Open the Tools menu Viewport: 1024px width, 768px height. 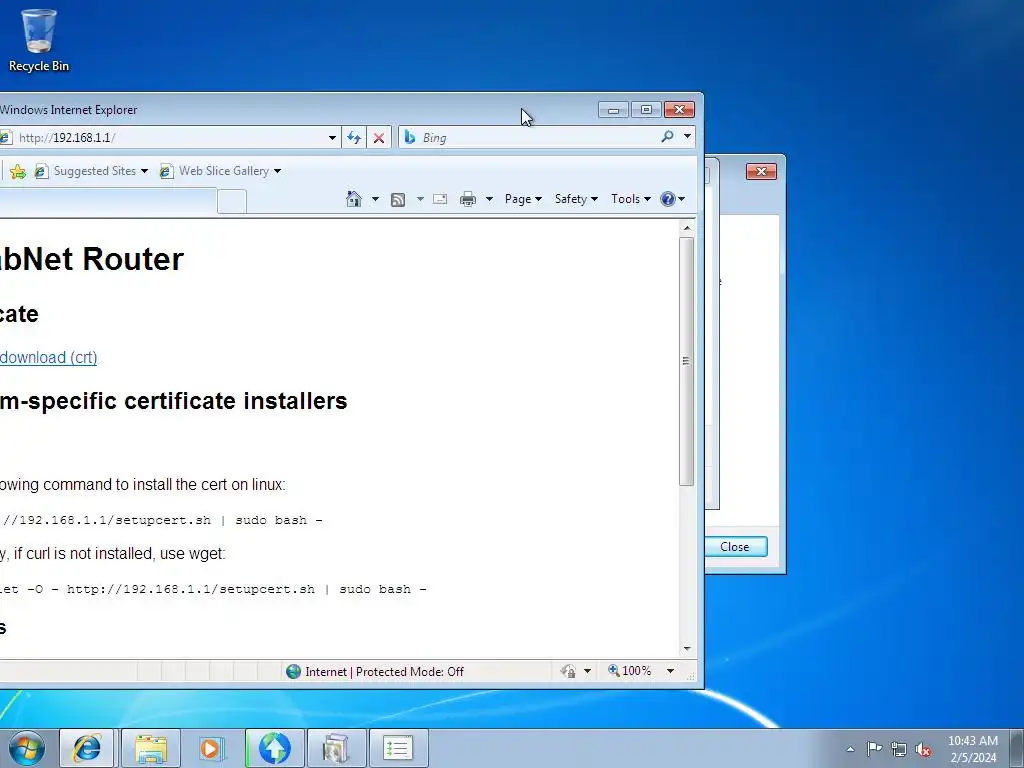(x=630, y=199)
